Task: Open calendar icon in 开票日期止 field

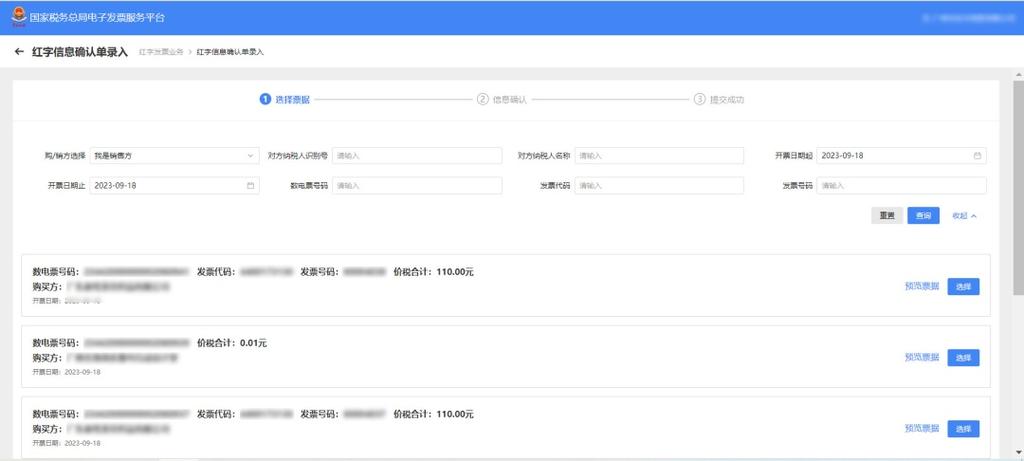Action: tap(250, 185)
